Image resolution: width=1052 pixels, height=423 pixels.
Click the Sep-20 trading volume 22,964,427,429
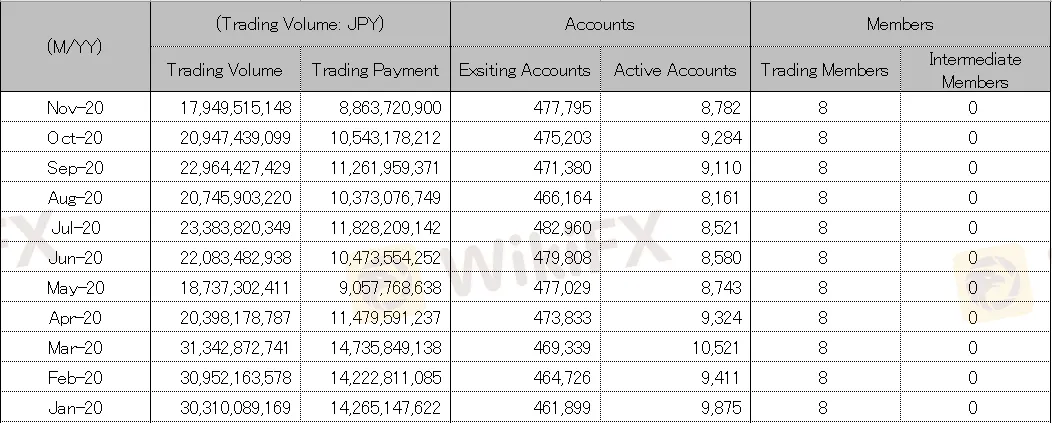pyautogui.click(x=235, y=168)
